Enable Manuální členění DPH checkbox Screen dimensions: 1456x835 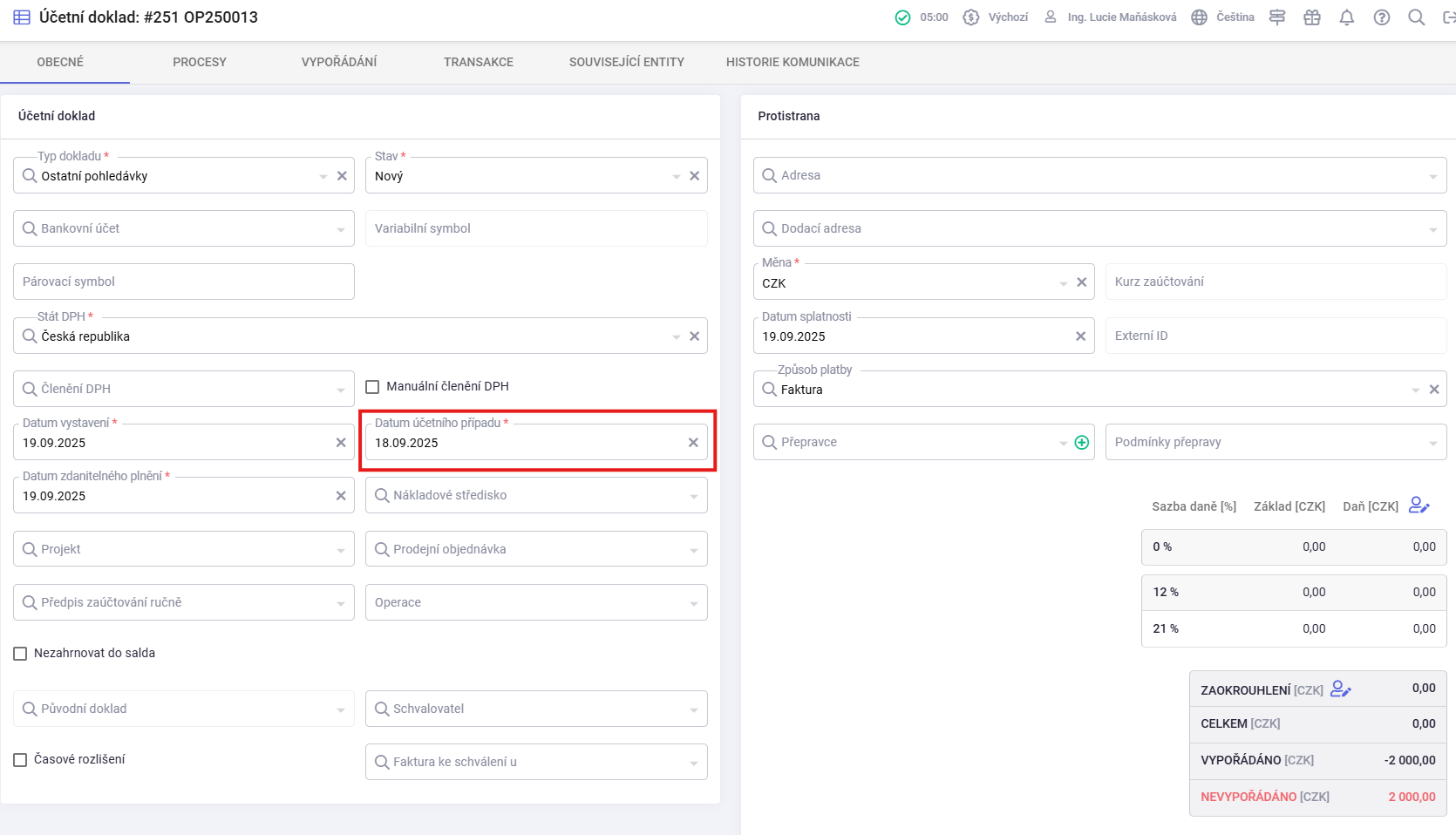pos(372,387)
